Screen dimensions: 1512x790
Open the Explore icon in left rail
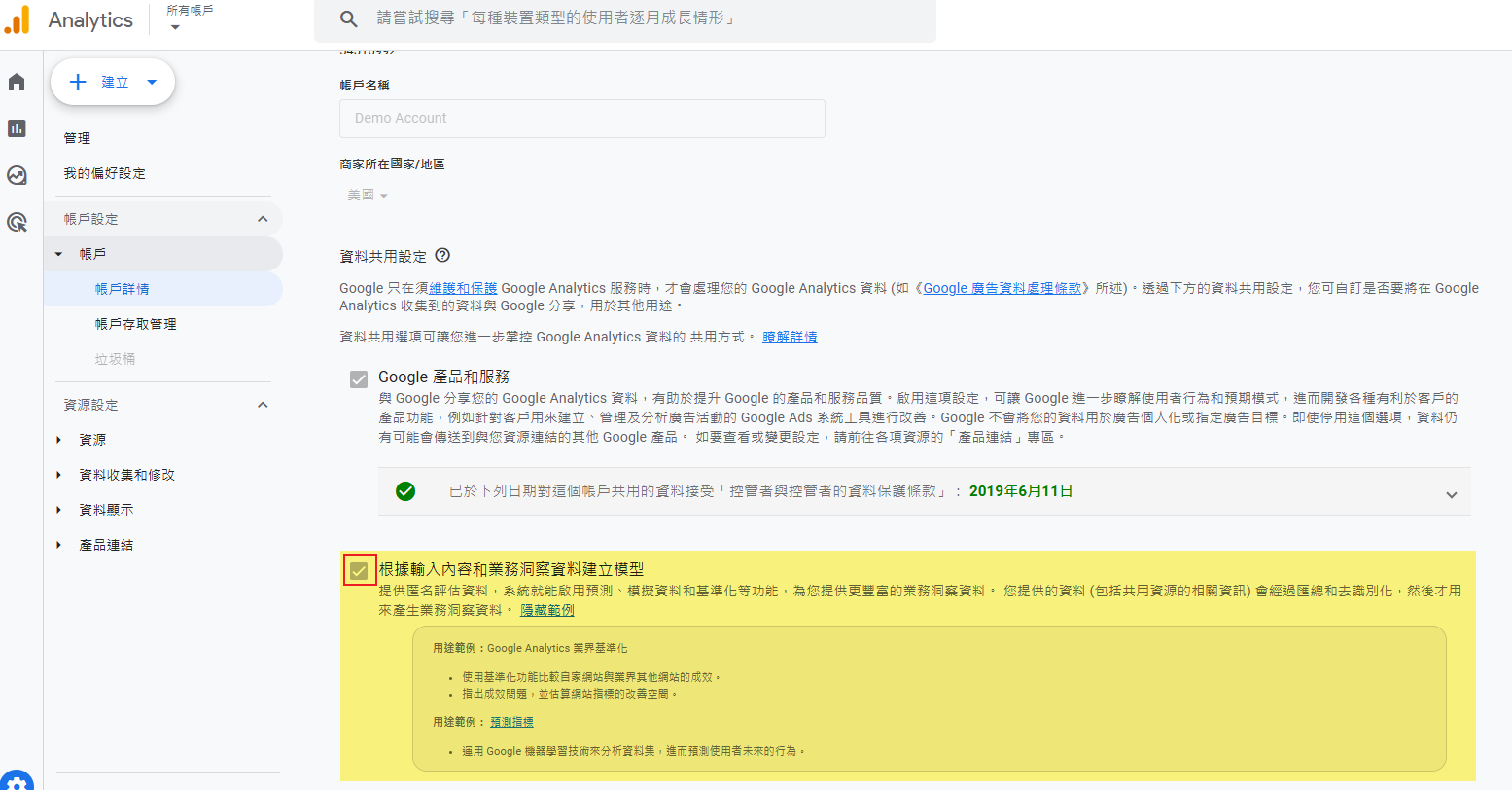[x=17, y=175]
